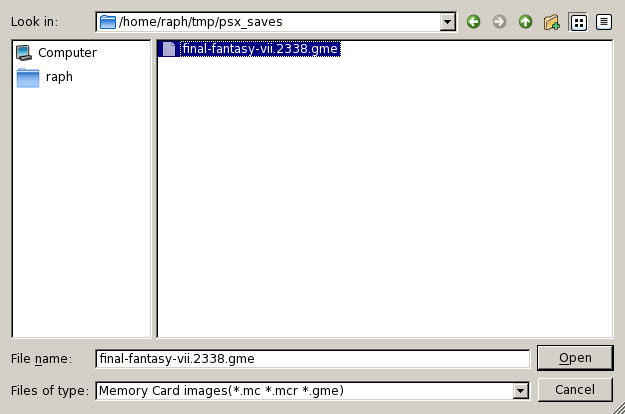The image size is (625, 414).
Task: Click the Cancel button
Action: tap(575, 390)
